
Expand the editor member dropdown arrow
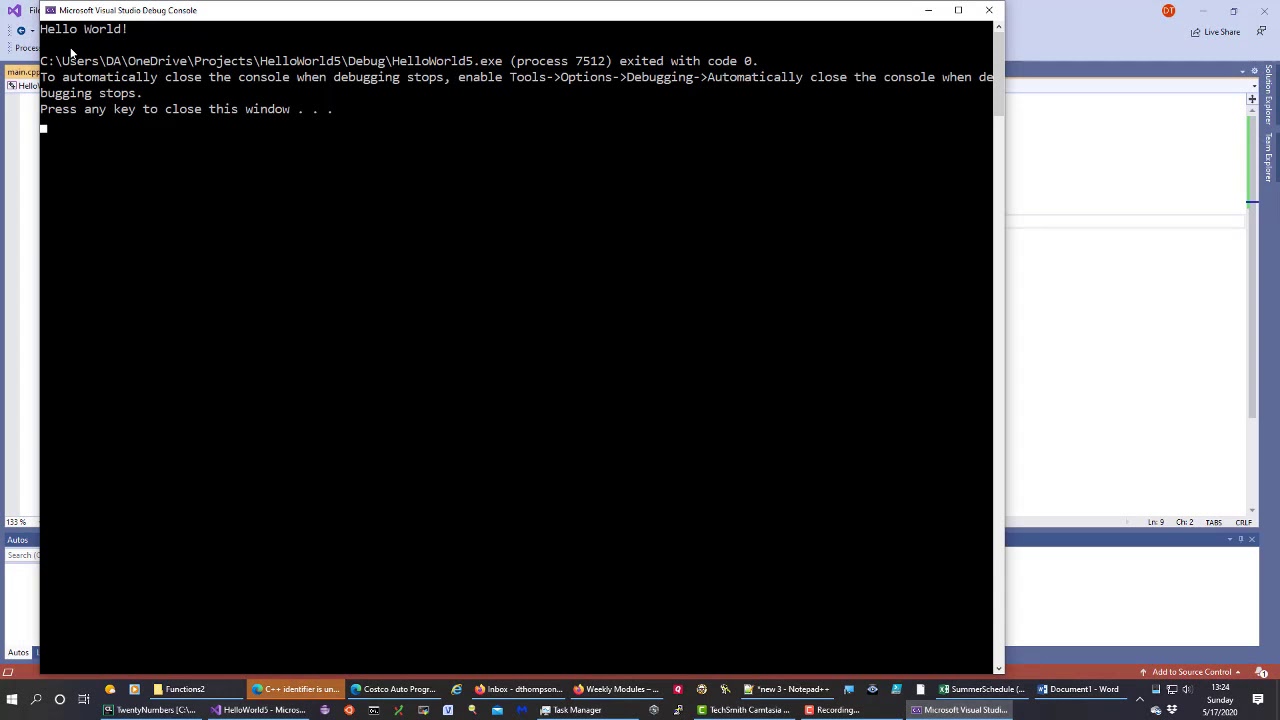coord(1252,86)
